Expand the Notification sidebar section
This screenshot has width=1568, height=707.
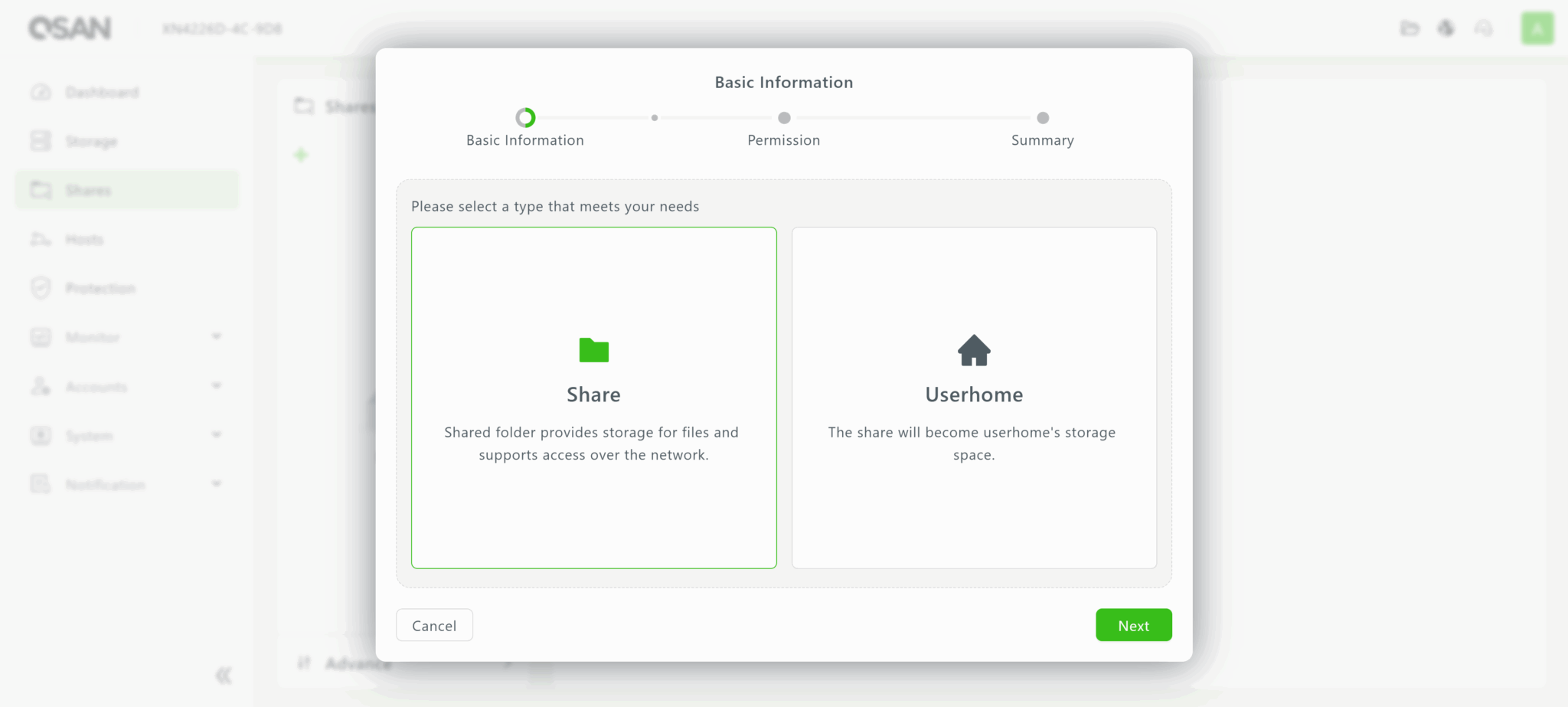point(217,484)
